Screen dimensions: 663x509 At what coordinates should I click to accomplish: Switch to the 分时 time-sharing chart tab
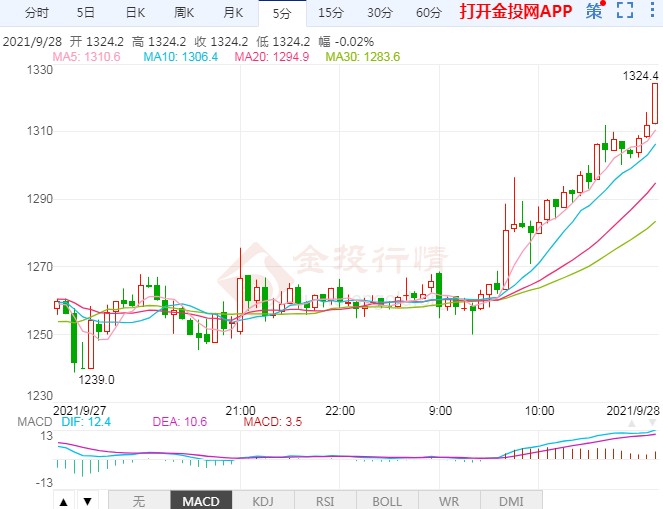(35, 13)
